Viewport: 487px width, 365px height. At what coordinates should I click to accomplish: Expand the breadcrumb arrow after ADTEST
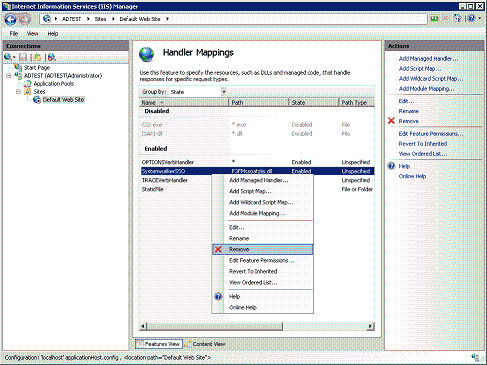click(x=88, y=19)
